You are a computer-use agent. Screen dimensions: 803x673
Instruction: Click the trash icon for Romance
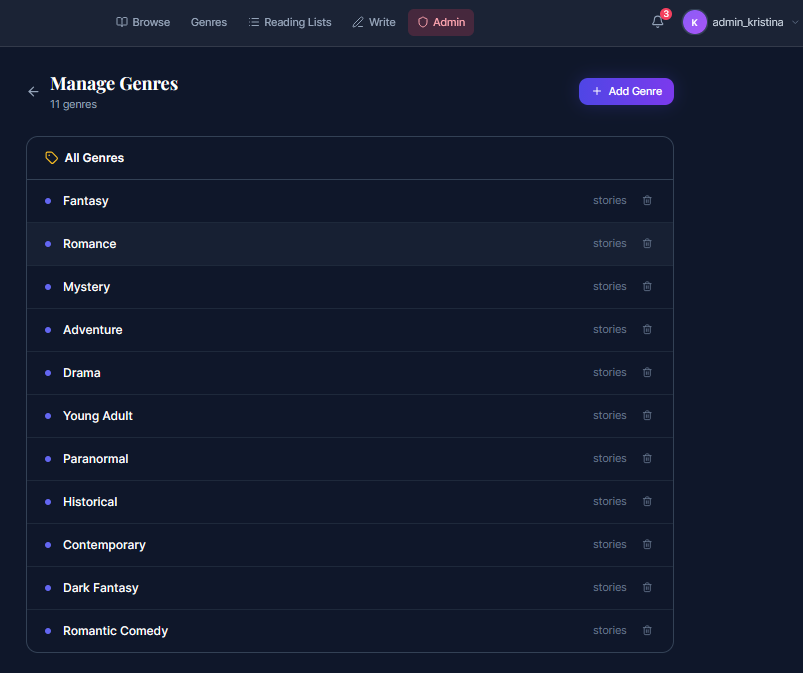click(647, 244)
